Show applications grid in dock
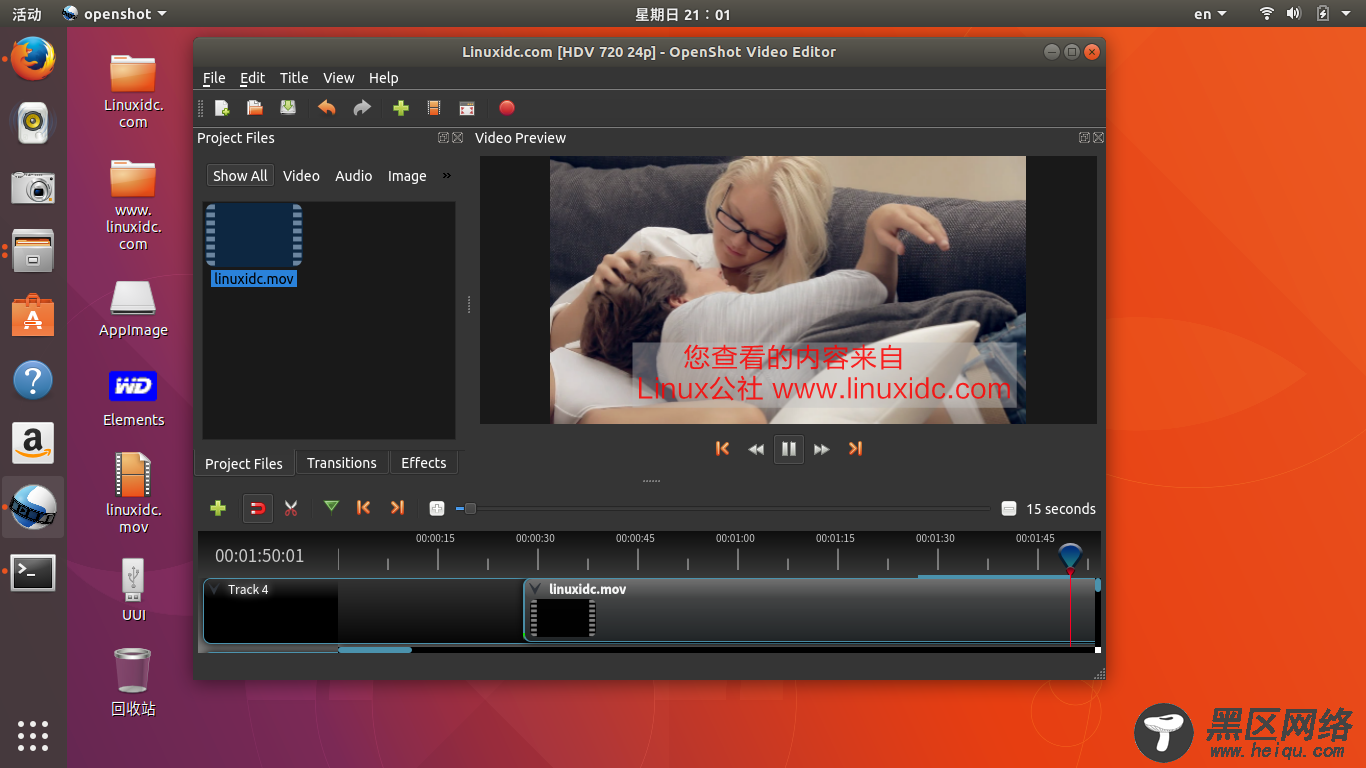This screenshot has height=768, width=1366. tap(33, 735)
